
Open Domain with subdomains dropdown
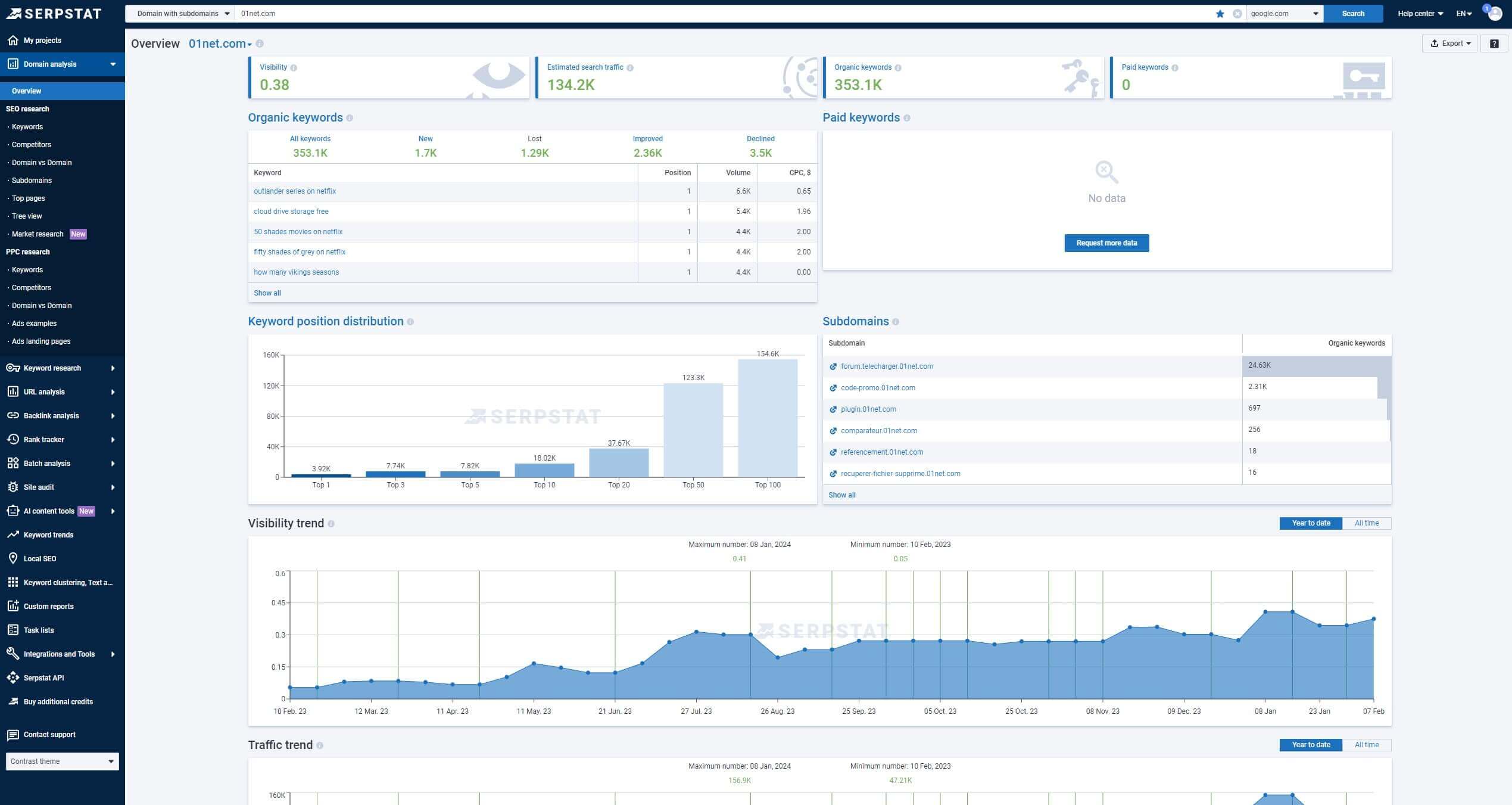(x=180, y=14)
